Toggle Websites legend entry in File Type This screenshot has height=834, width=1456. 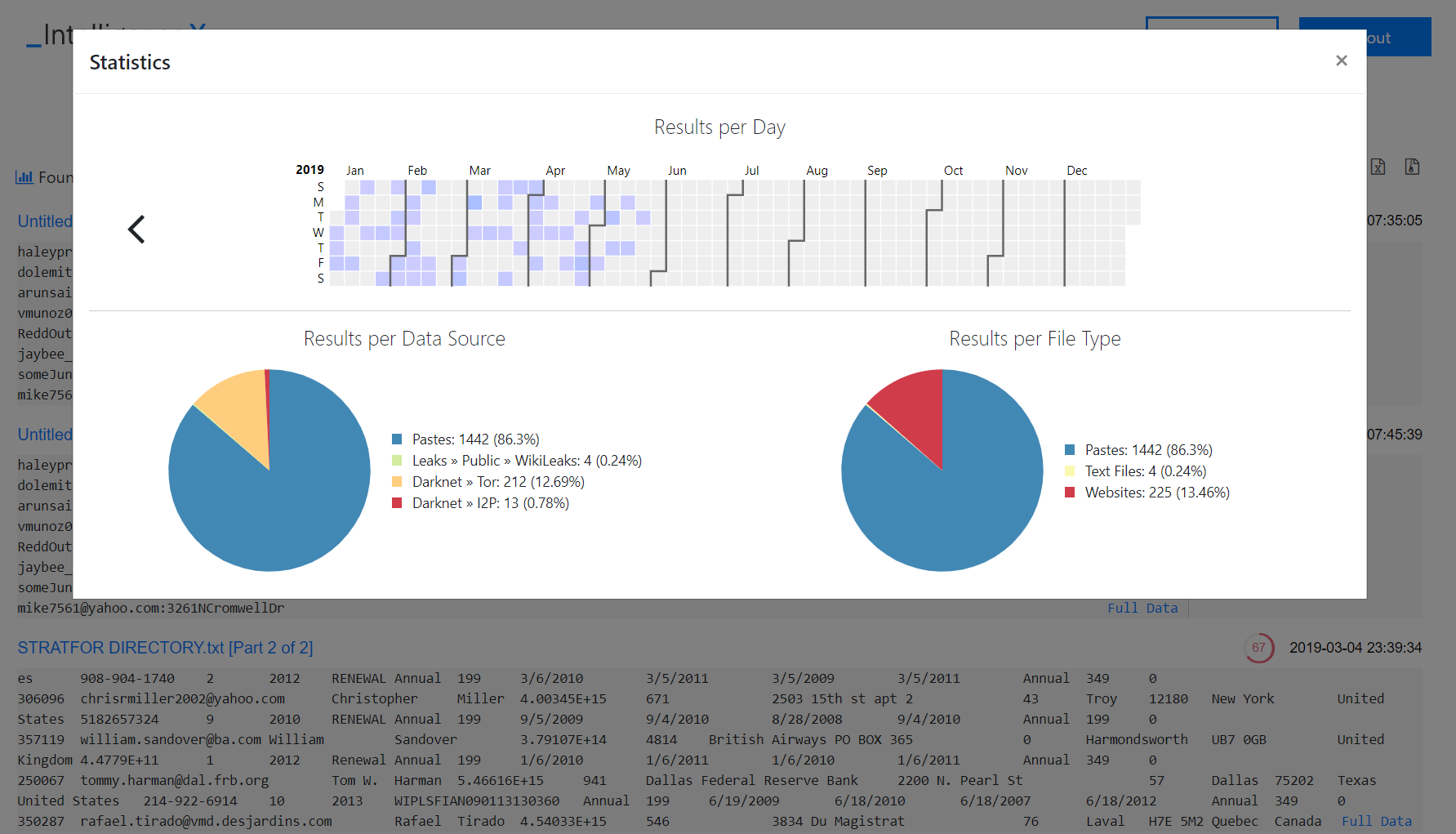click(x=1156, y=493)
